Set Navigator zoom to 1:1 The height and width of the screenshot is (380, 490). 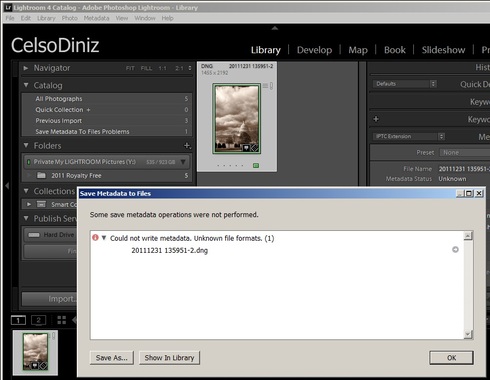point(162,68)
